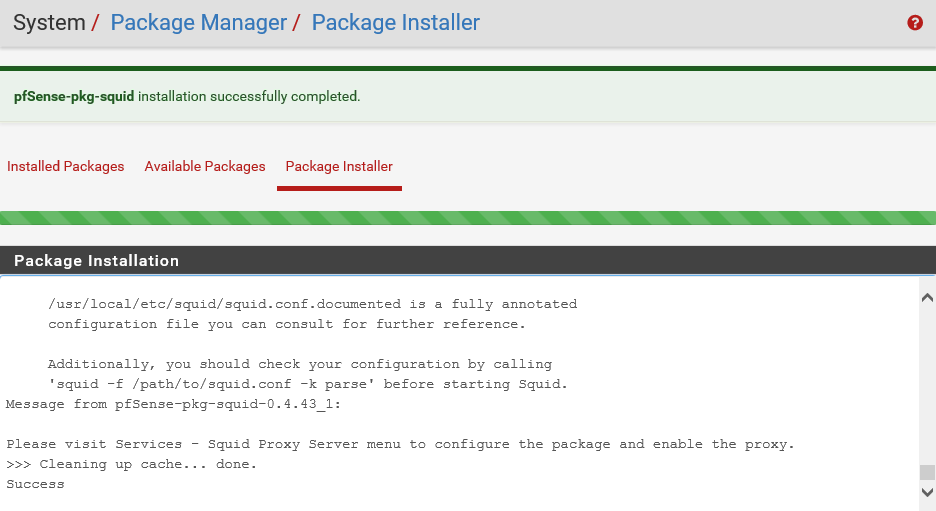Open the Available Packages tab
The image size is (936, 511).
point(205,167)
